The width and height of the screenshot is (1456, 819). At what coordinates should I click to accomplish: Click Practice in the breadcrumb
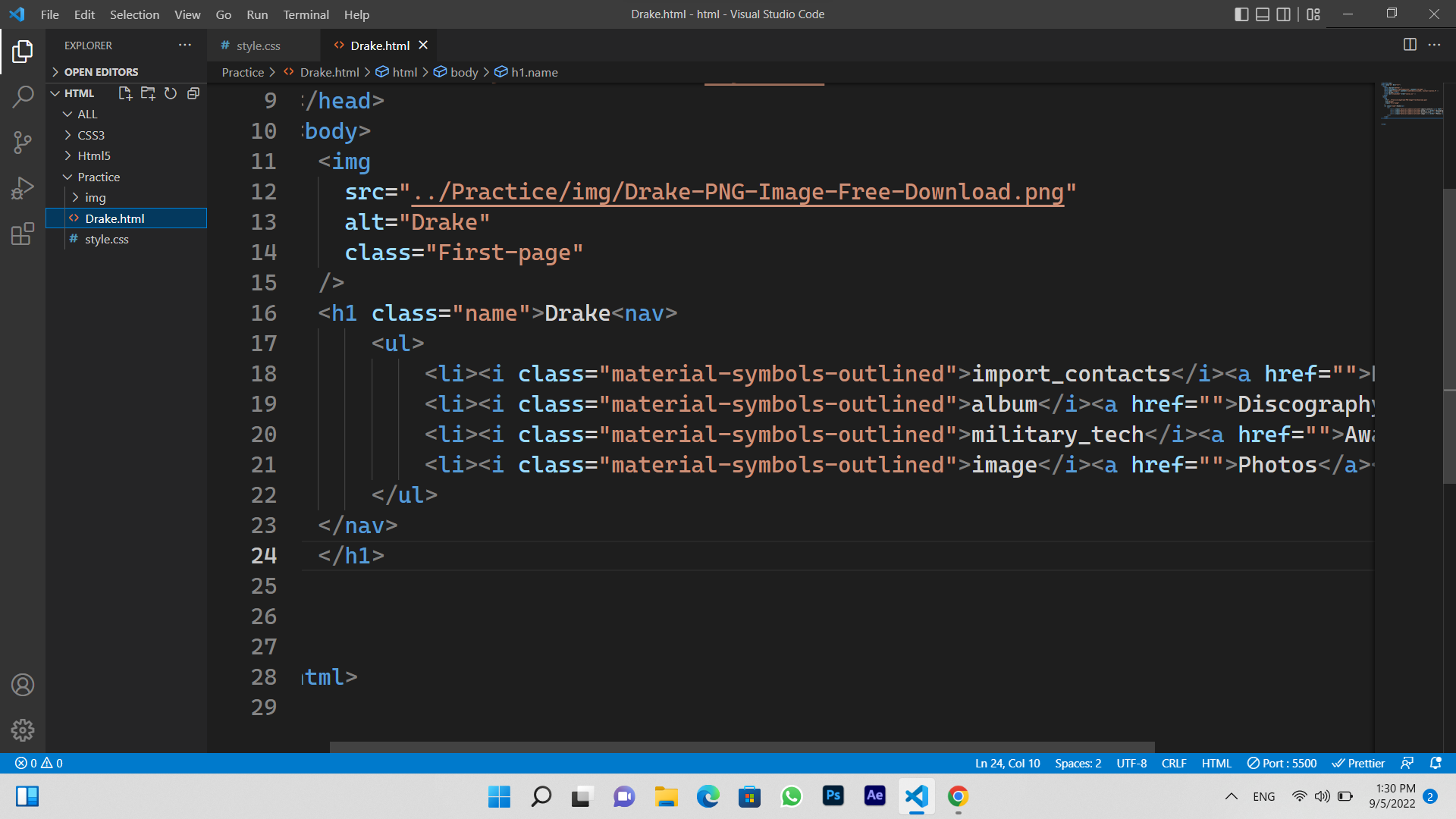(x=243, y=72)
